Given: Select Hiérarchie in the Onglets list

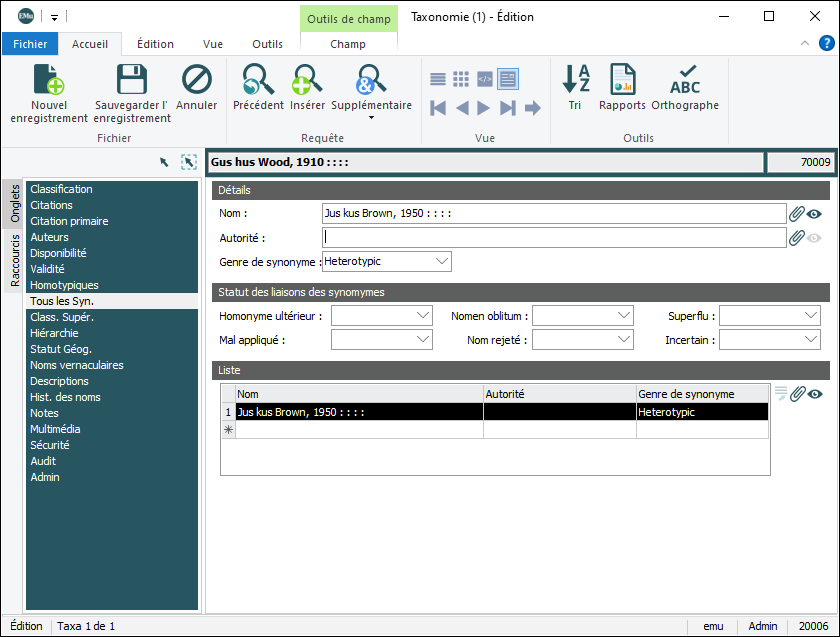Looking at the screenshot, I should point(54,333).
